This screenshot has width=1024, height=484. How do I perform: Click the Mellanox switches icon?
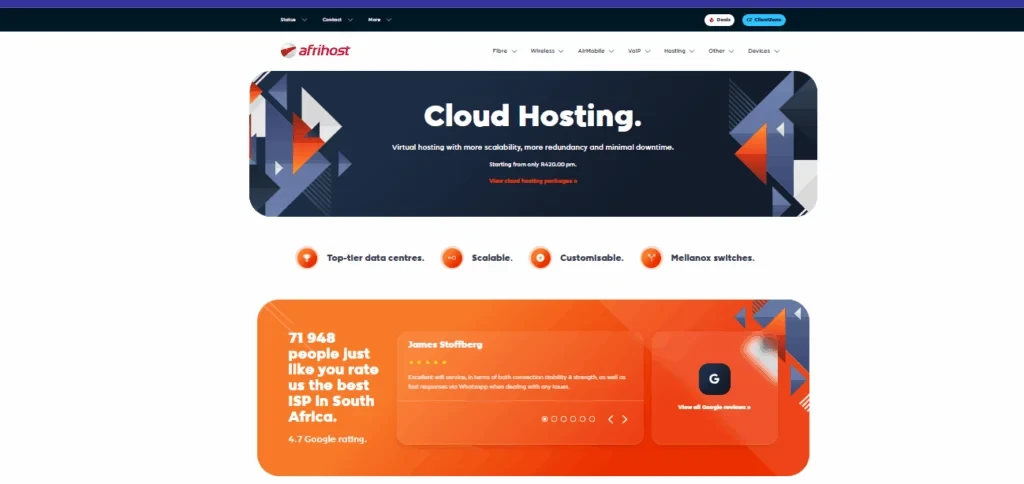tap(651, 258)
